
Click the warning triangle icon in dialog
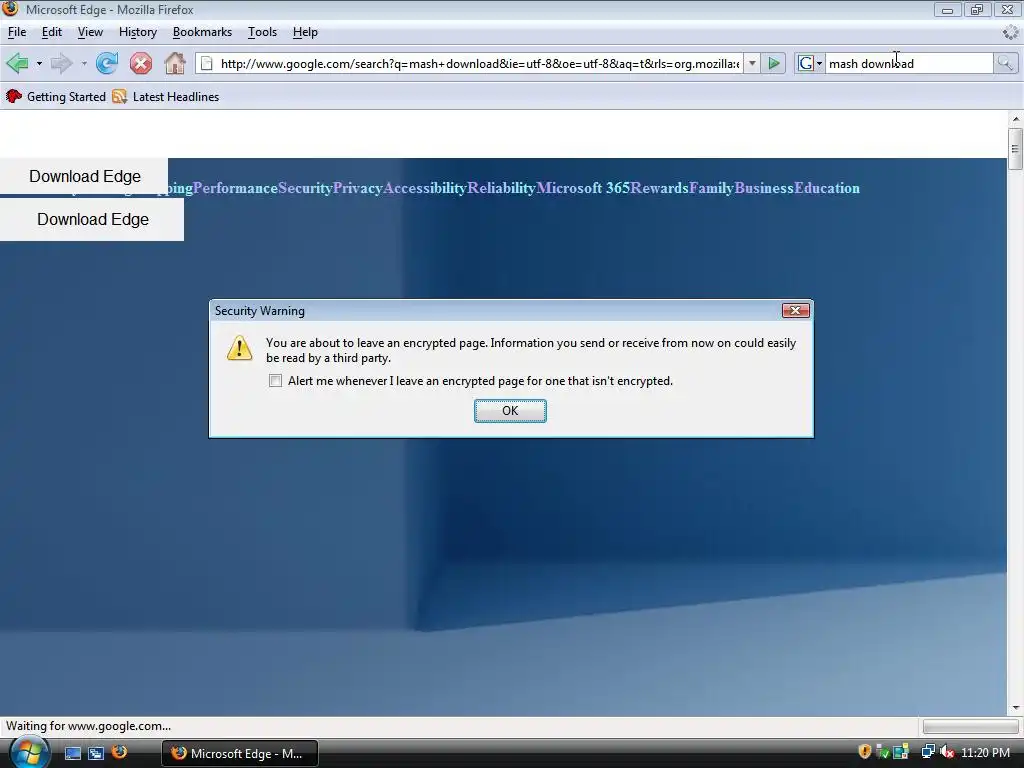(240, 348)
